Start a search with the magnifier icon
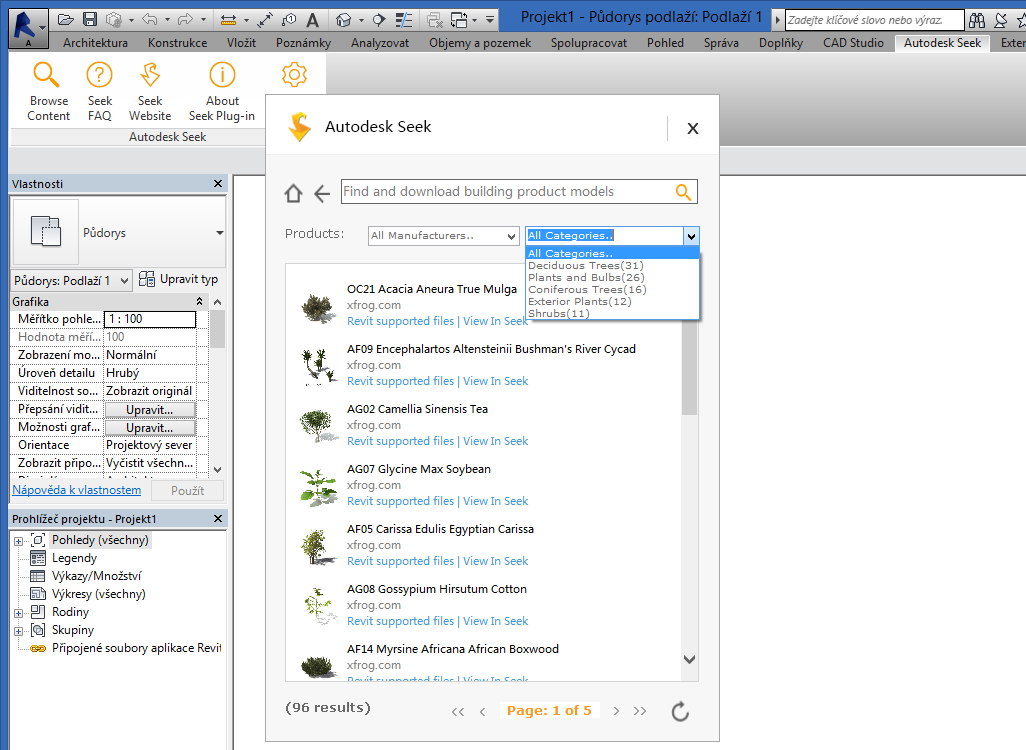1026x750 pixels. (x=683, y=191)
